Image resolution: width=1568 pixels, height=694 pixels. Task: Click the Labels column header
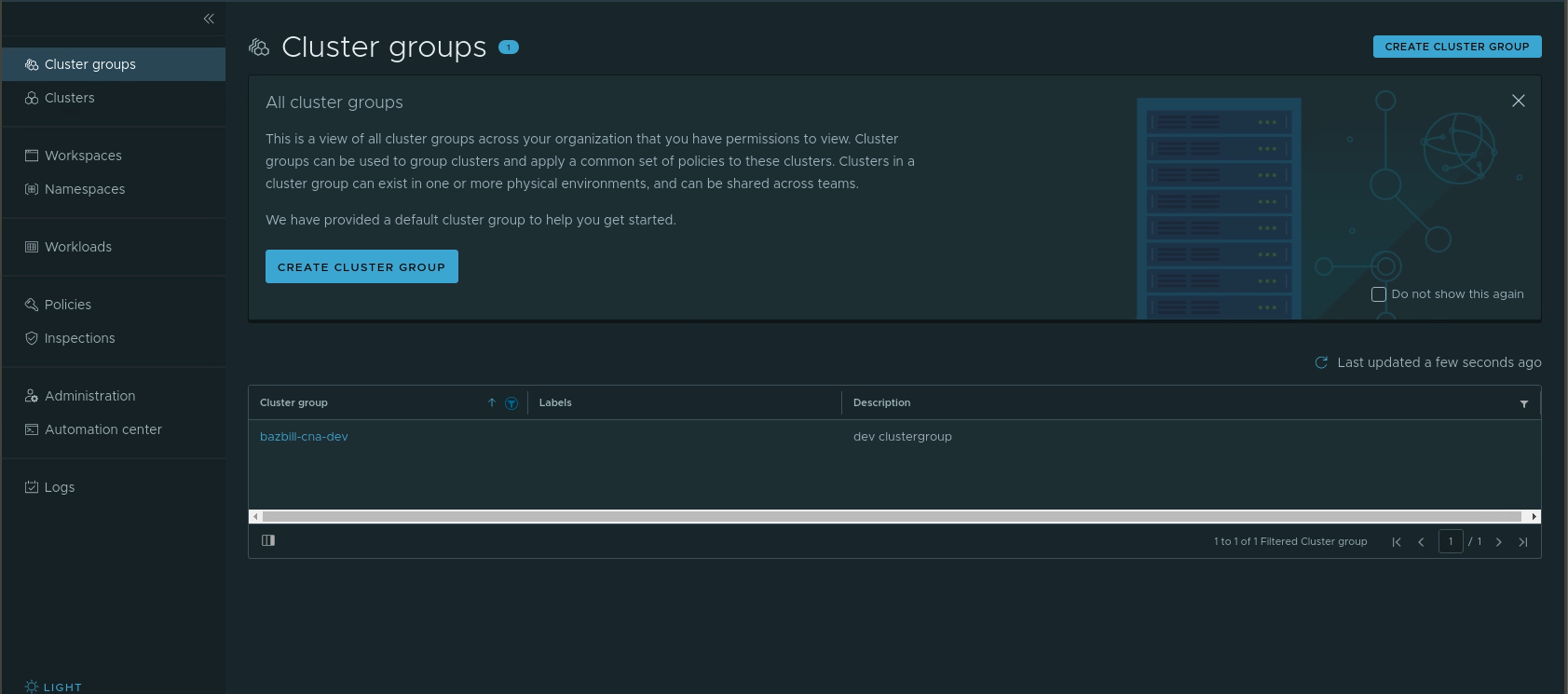coord(555,402)
